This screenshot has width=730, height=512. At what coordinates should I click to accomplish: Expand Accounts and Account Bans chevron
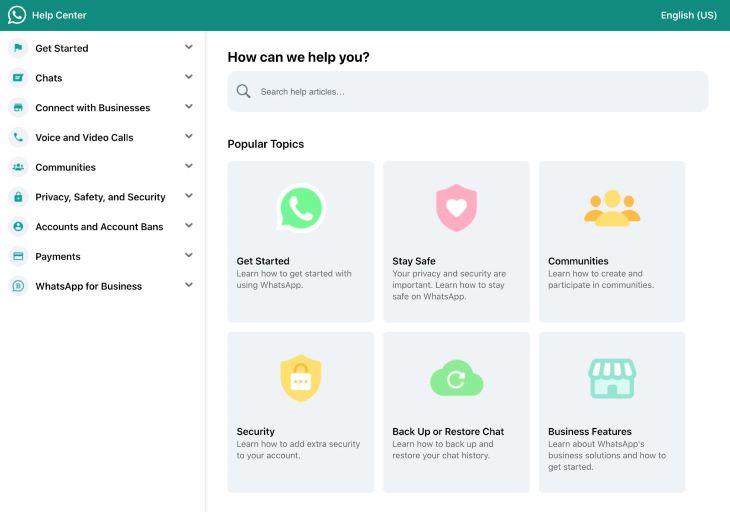[189, 226]
